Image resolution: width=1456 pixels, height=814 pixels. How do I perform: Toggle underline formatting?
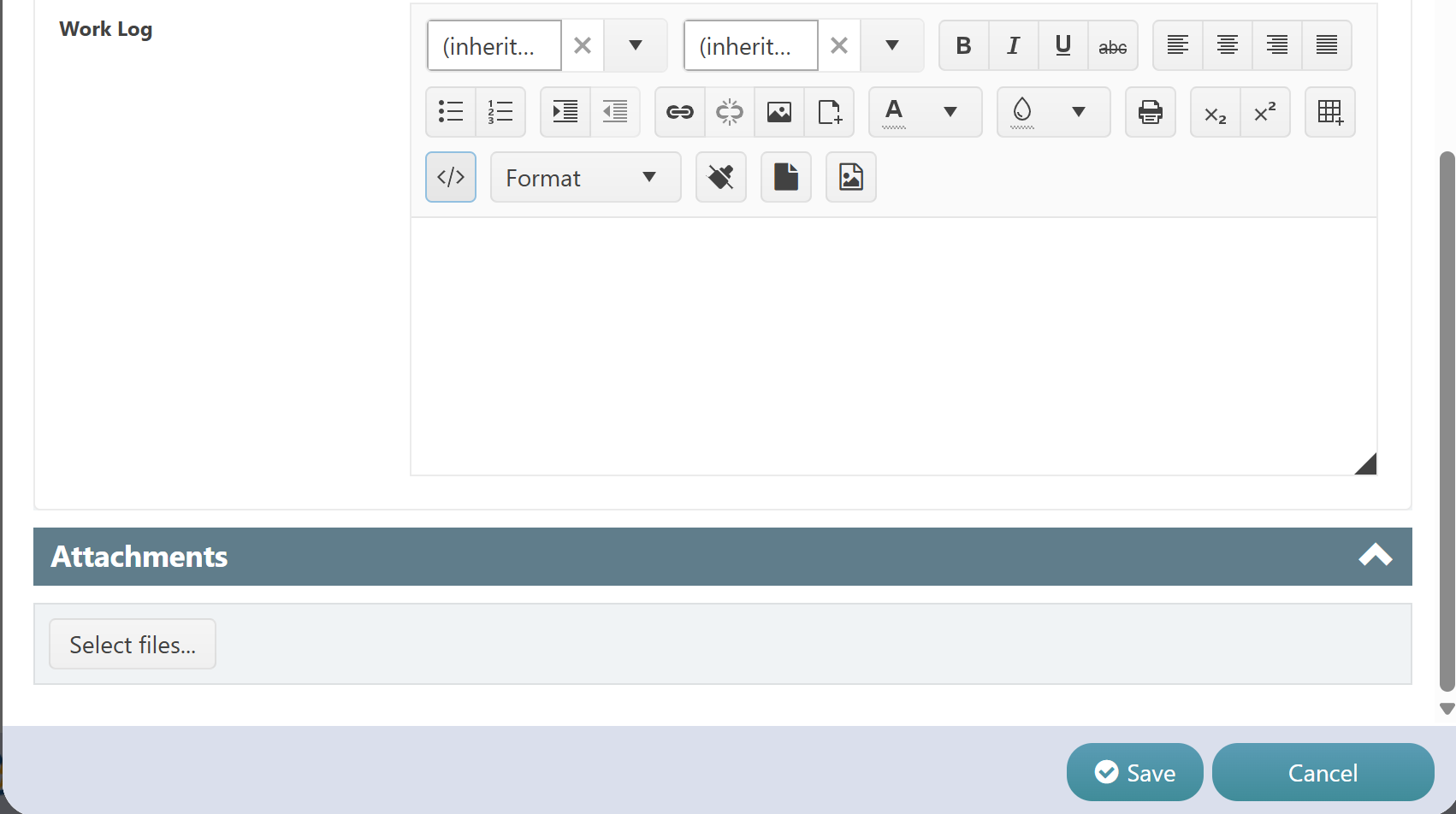coord(1062,45)
